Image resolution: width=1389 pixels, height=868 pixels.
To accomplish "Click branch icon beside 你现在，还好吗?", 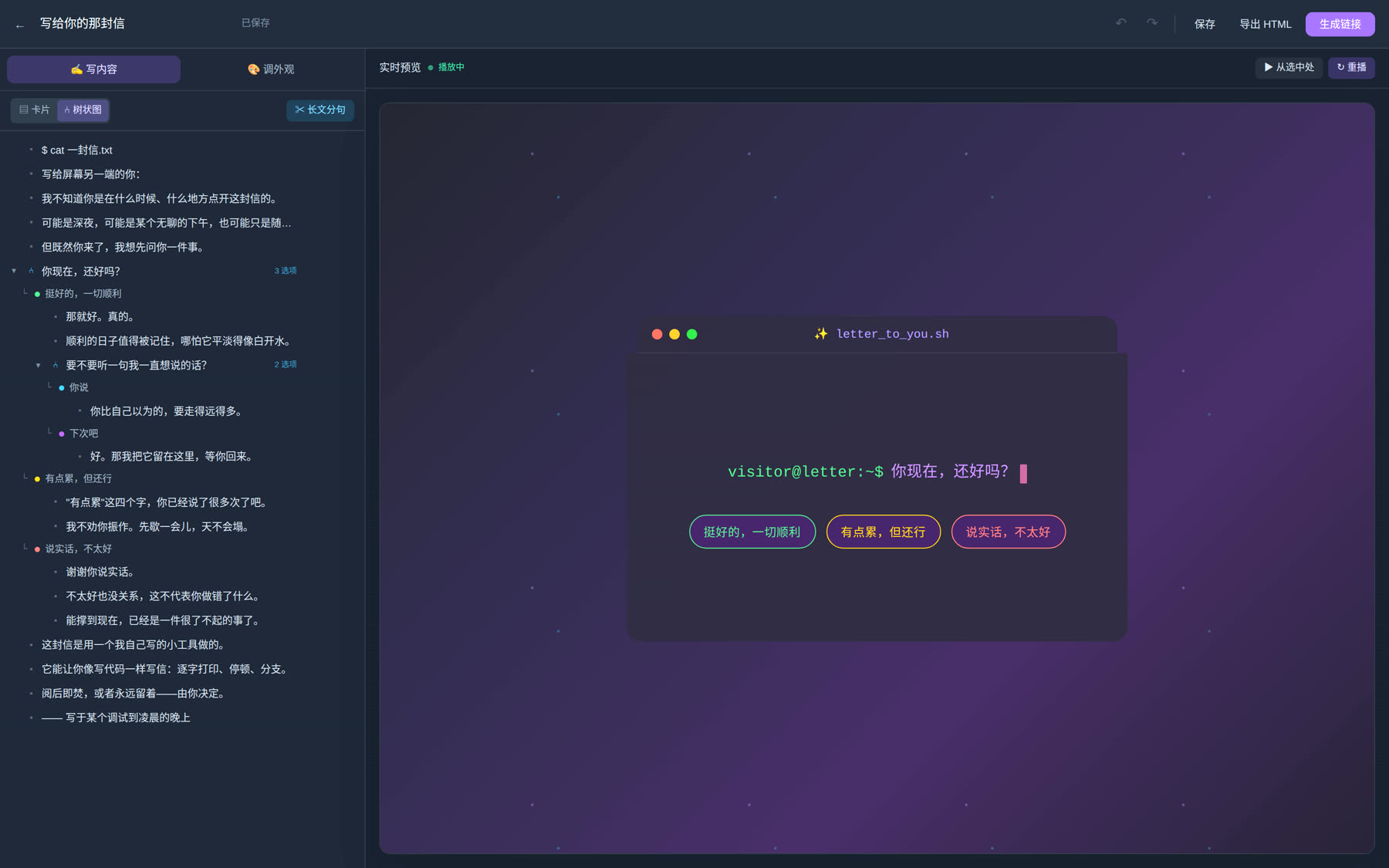I will point(31,271).
